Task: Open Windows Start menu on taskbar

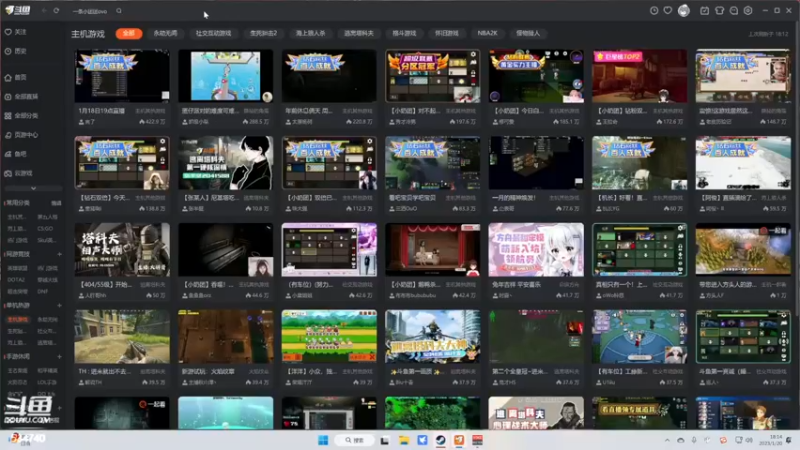Action: point(323,440)
